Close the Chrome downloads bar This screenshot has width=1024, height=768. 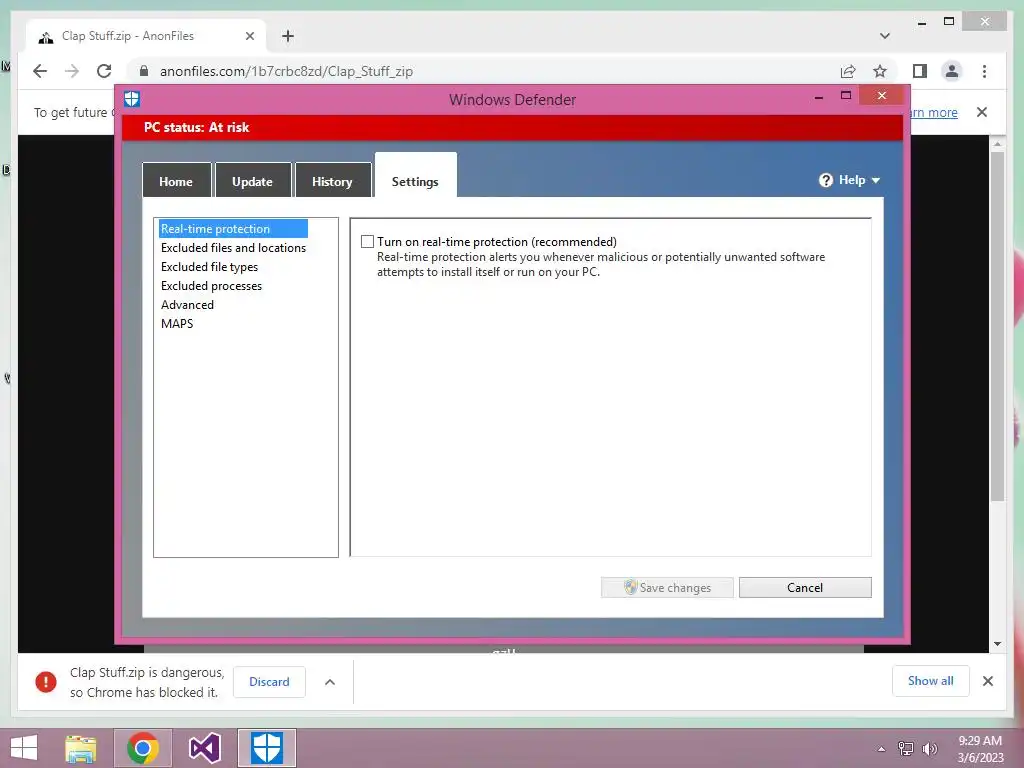[x=987, y=681]
